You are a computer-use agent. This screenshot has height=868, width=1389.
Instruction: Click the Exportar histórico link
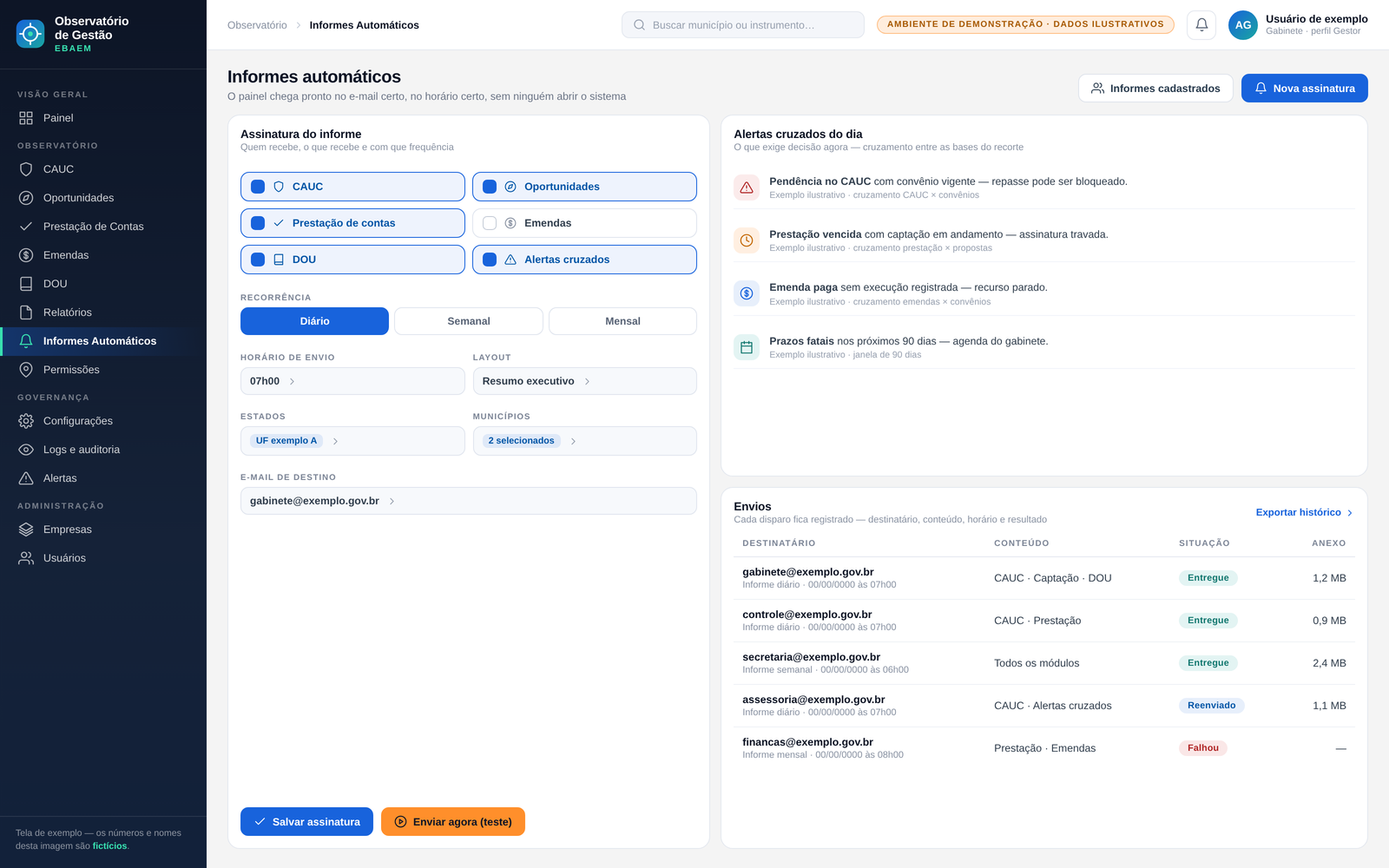[1305, 513]
